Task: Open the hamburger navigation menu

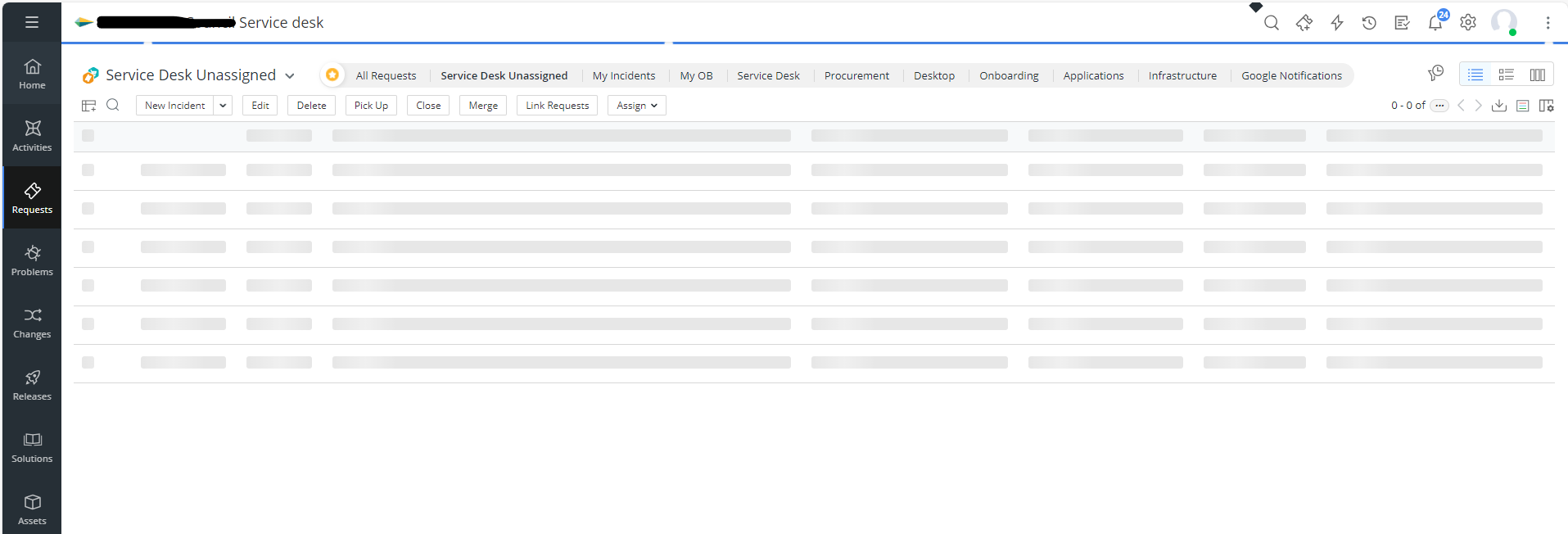Action: pyautogui.click(x=32, y=22)
